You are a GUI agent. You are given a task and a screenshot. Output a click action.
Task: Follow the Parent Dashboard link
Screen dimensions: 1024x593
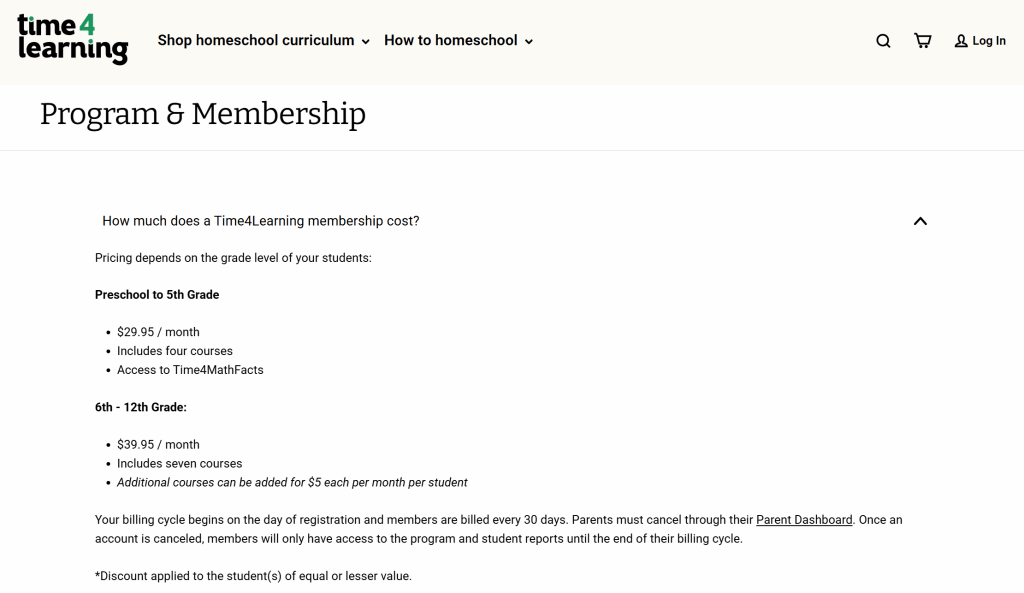804,520
